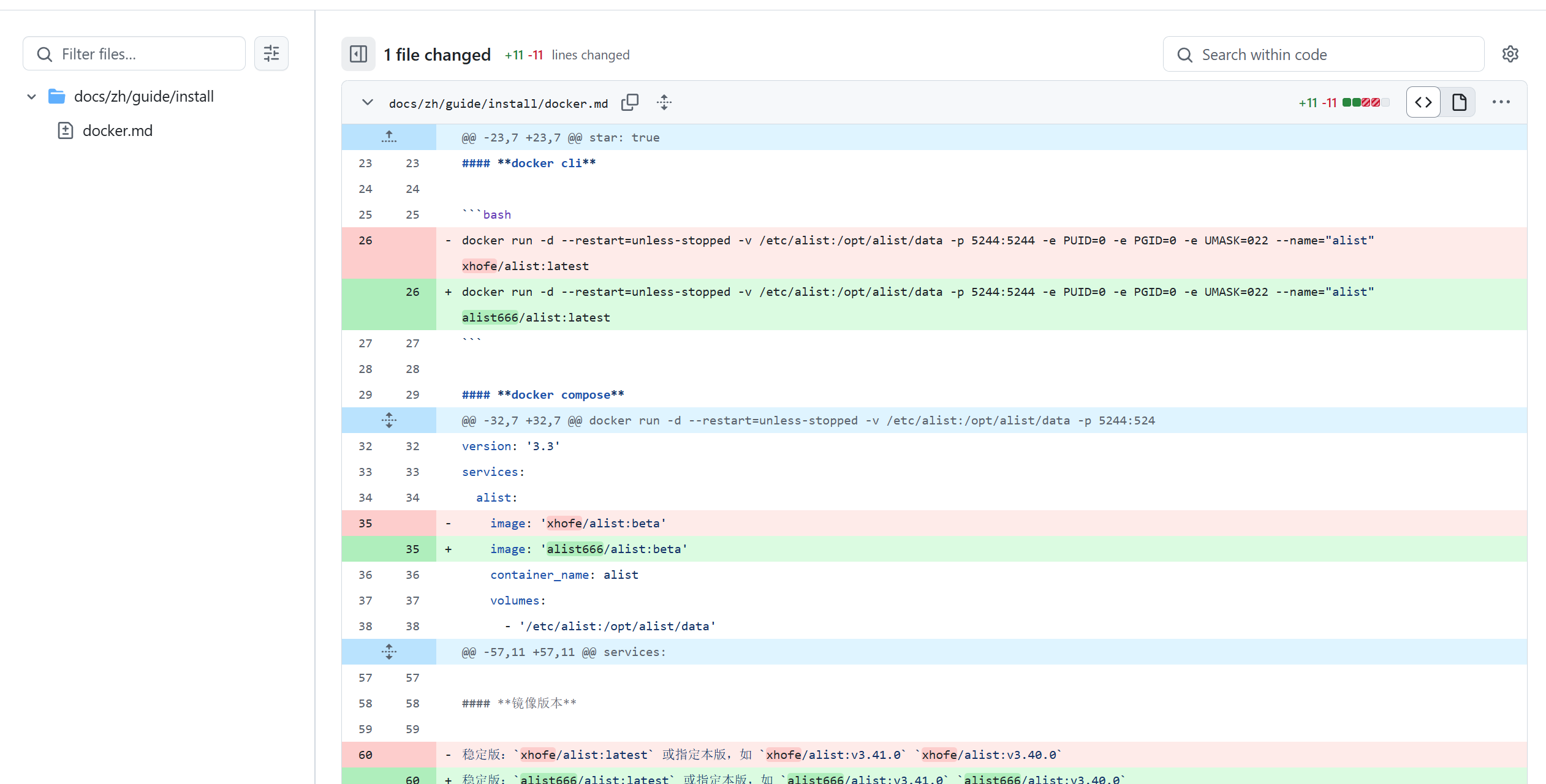Switch to rich diff document view
The width and height of the screenshot is (1546, 784).
click(x=1459, y=102)
